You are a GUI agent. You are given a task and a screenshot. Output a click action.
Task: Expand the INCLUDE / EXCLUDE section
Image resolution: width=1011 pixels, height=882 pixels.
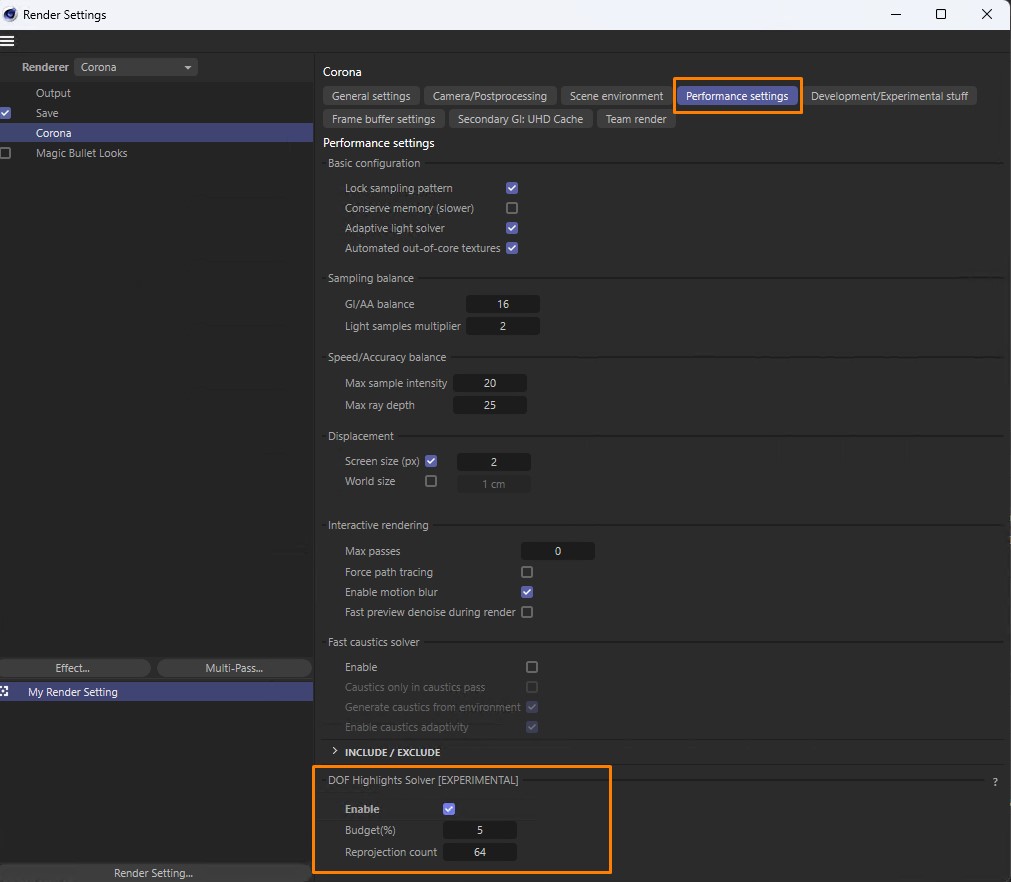334,751
